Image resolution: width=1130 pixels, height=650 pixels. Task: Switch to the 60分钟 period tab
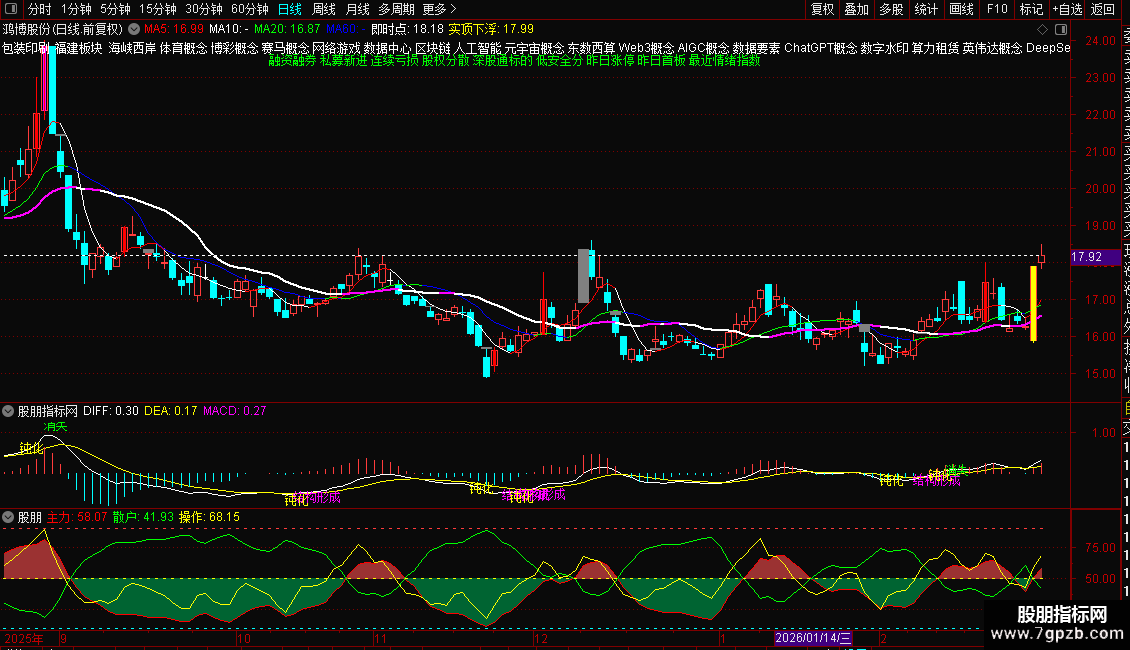pos(250,9)
